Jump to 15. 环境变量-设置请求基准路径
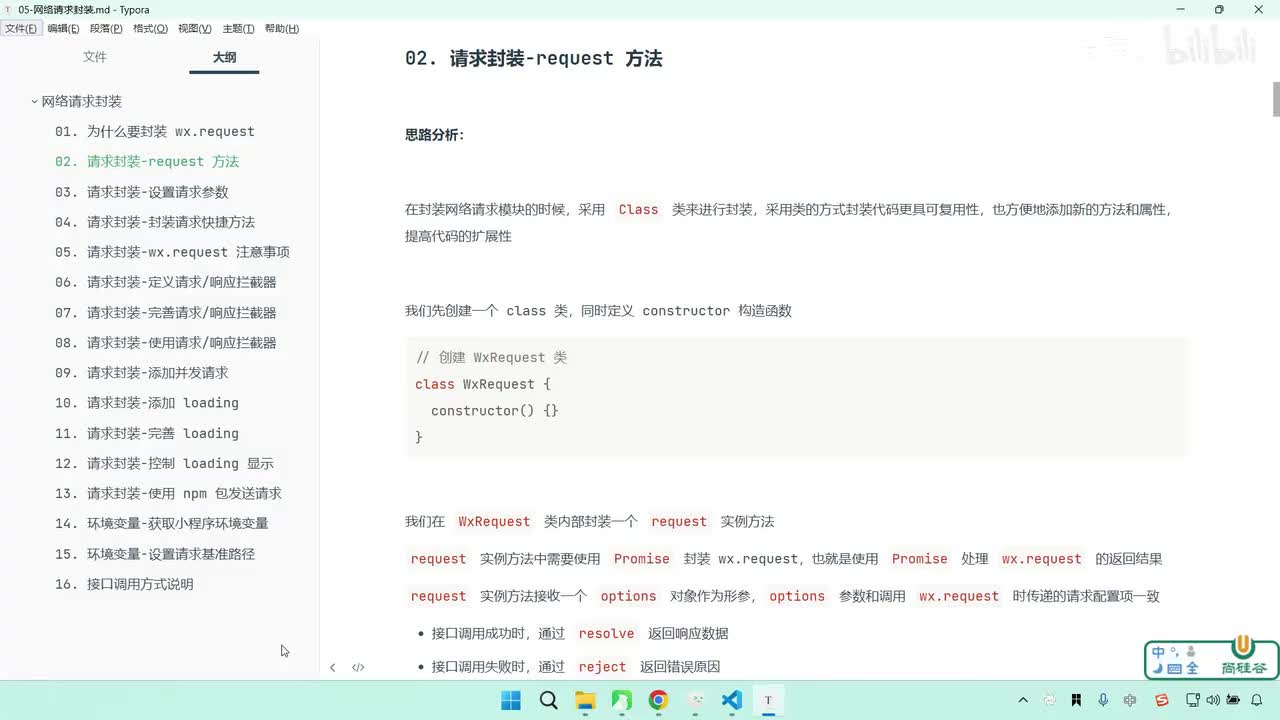This screenshot has width=1280, height=720. click(x=155, y=554)
